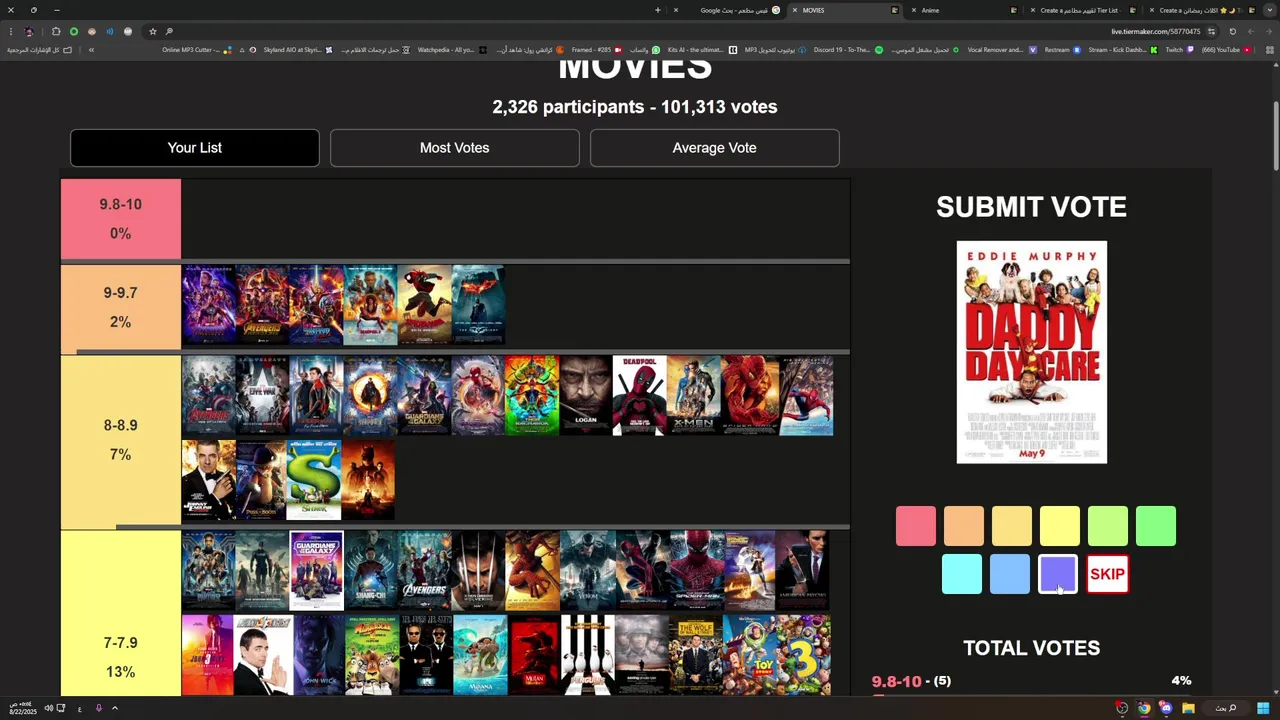Open the browser three-dot menu
The height and width of the screenshot is (720, 1280).
10,31
